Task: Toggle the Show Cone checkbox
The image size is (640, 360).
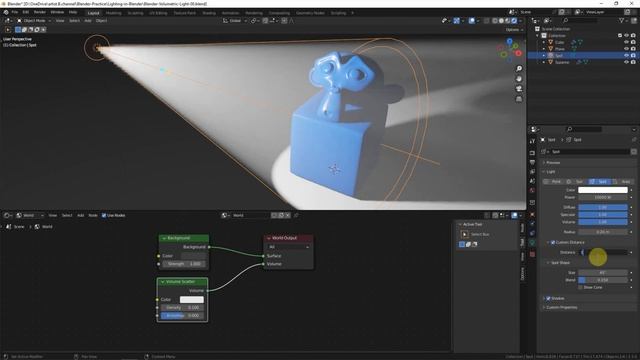Action: point(580,287)
